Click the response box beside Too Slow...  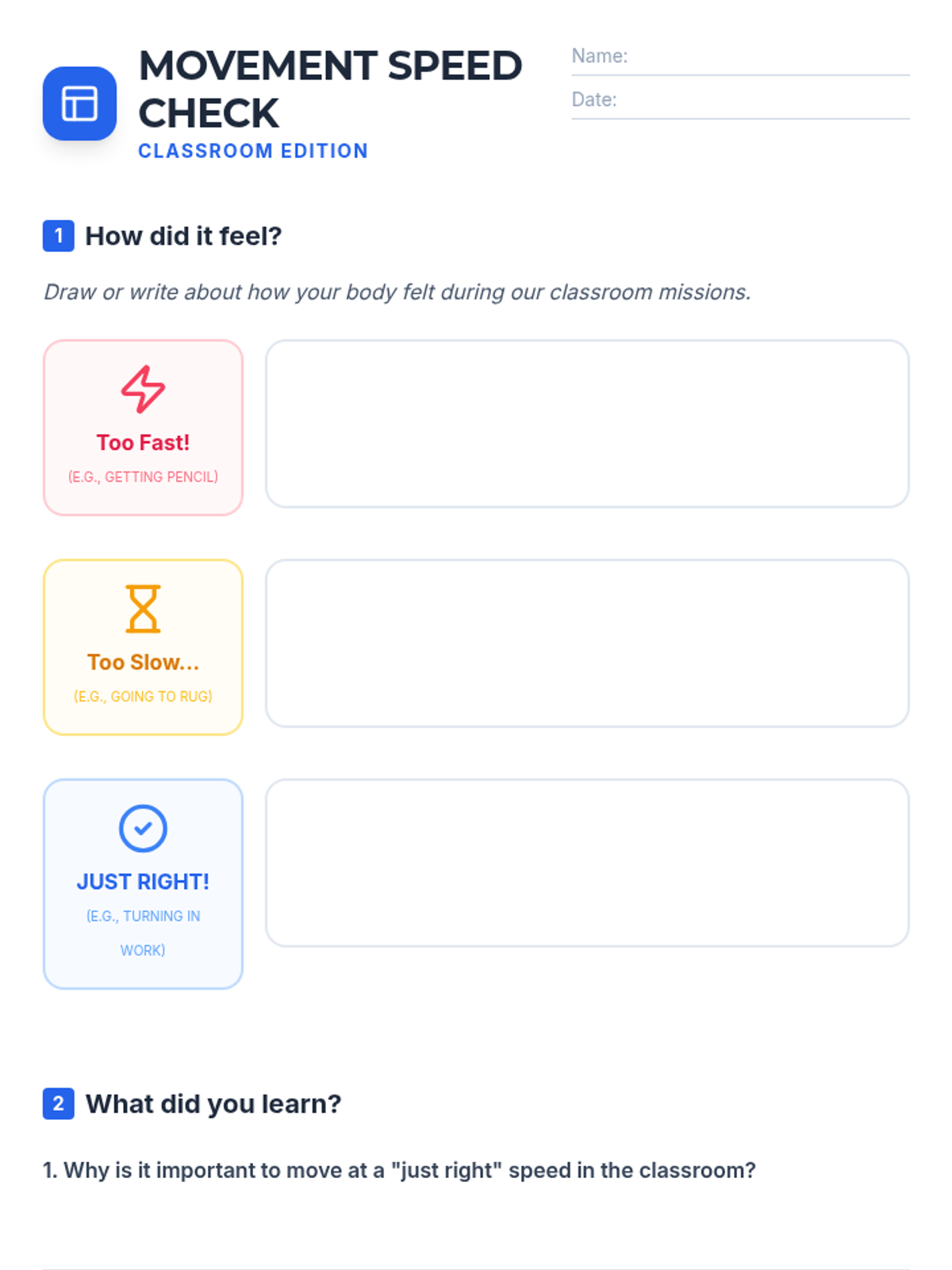tap(587, 643)
